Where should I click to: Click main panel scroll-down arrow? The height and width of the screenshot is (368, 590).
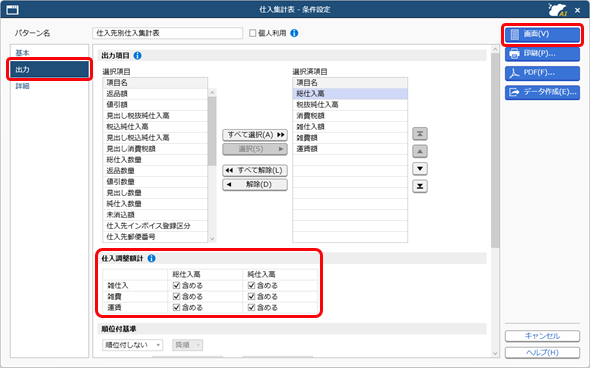[495, 353]
